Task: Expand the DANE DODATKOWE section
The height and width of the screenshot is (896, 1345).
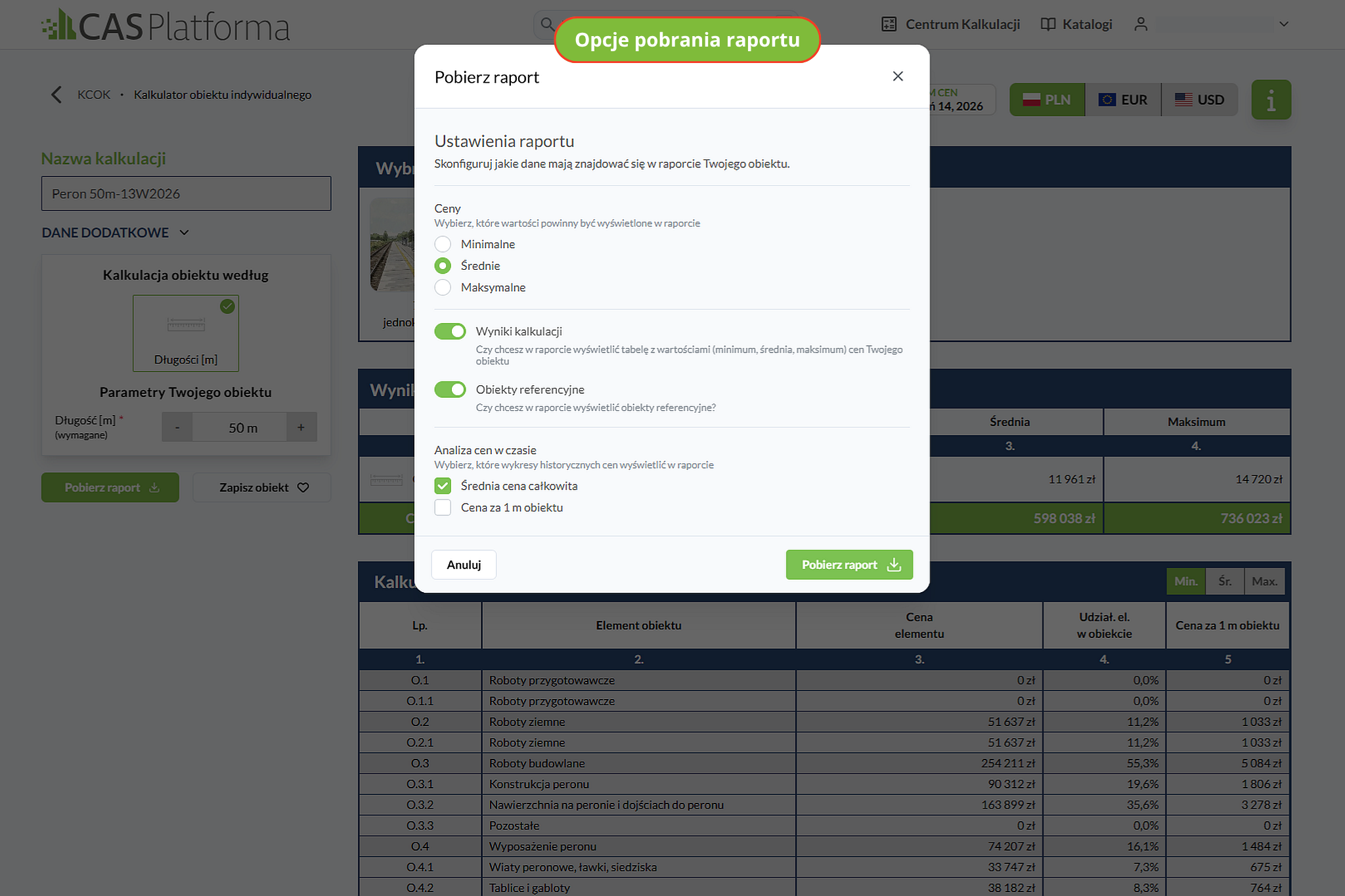Action: pyautogui.click(x=116, y=232)
